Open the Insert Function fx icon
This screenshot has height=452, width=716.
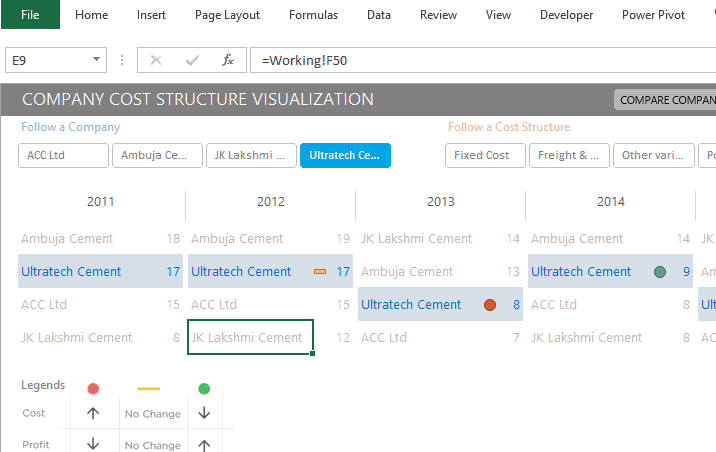pos(228,60)
